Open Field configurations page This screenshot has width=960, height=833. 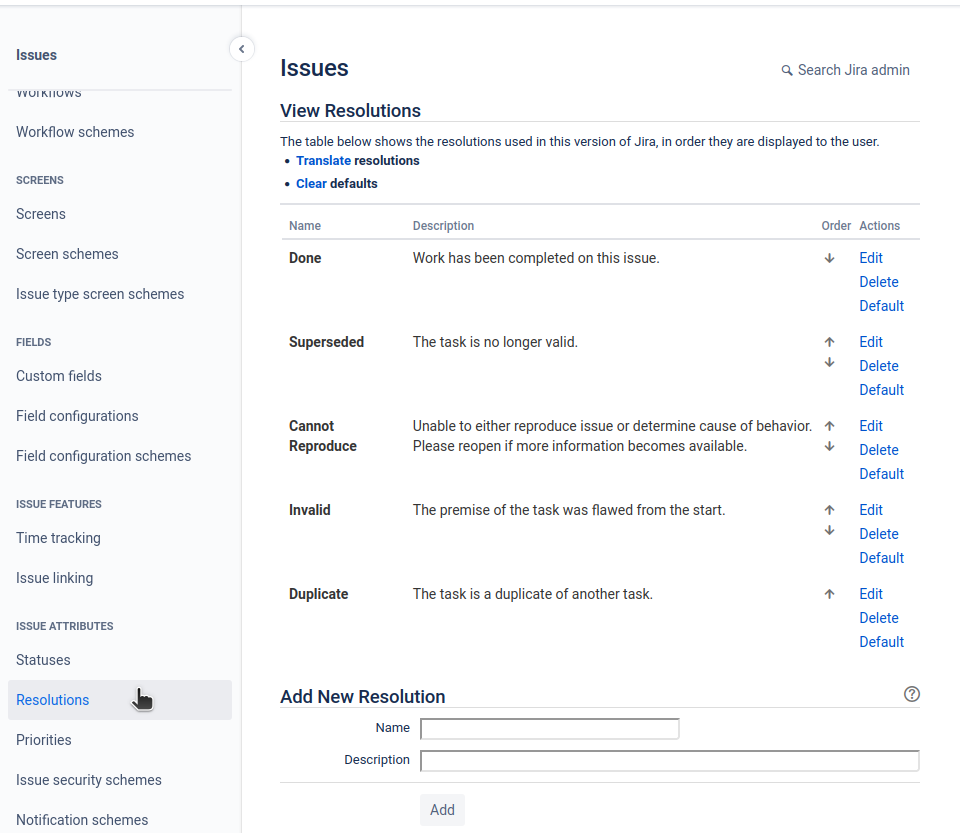pyautogui.click(x=77, y=416)
